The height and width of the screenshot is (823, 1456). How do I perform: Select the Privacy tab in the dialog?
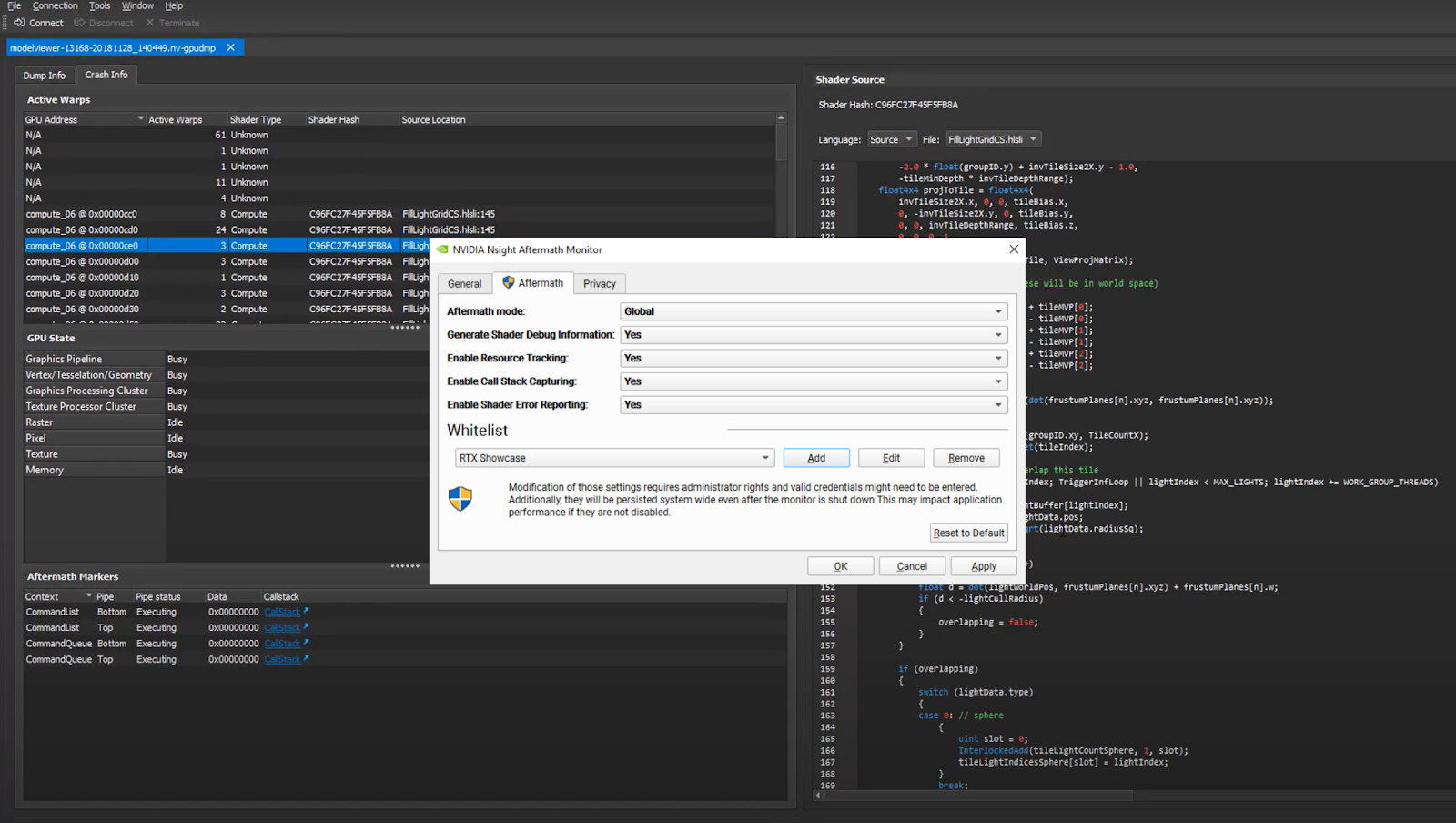click(x=600, y=284)
